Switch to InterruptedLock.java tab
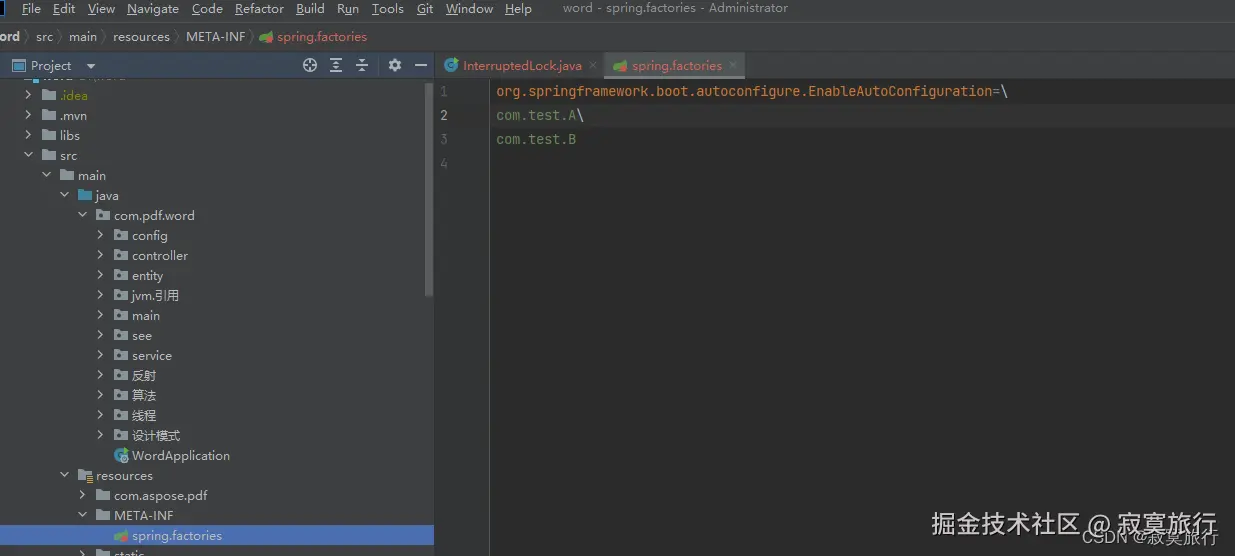 click(522, 66)
